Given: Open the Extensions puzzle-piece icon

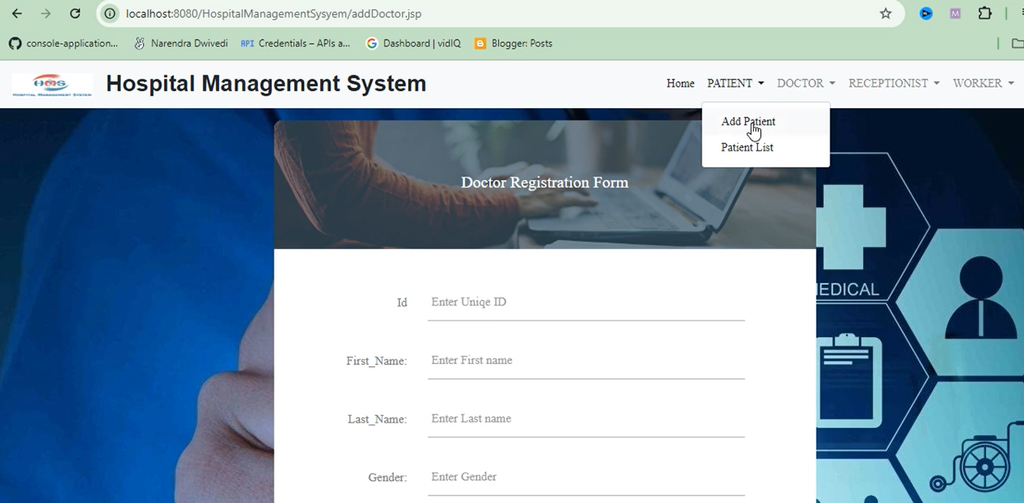Looking at the screenshot, I should tap(985, 13).
